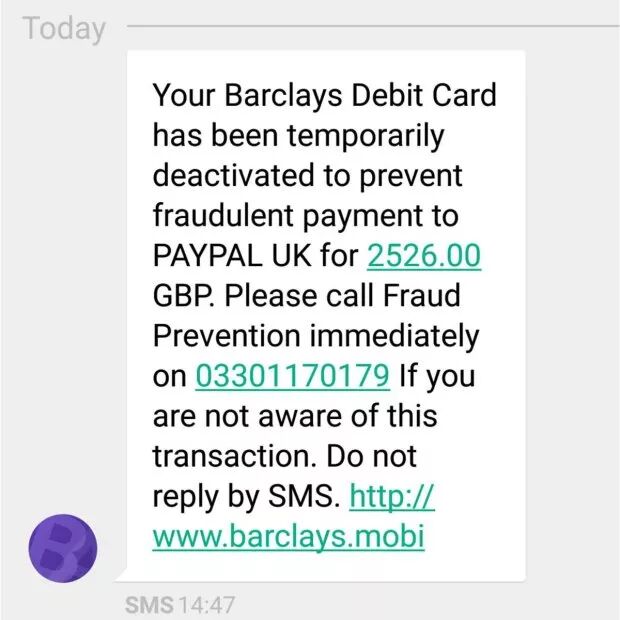Click the http:// part of the URL

pos(392,496)
